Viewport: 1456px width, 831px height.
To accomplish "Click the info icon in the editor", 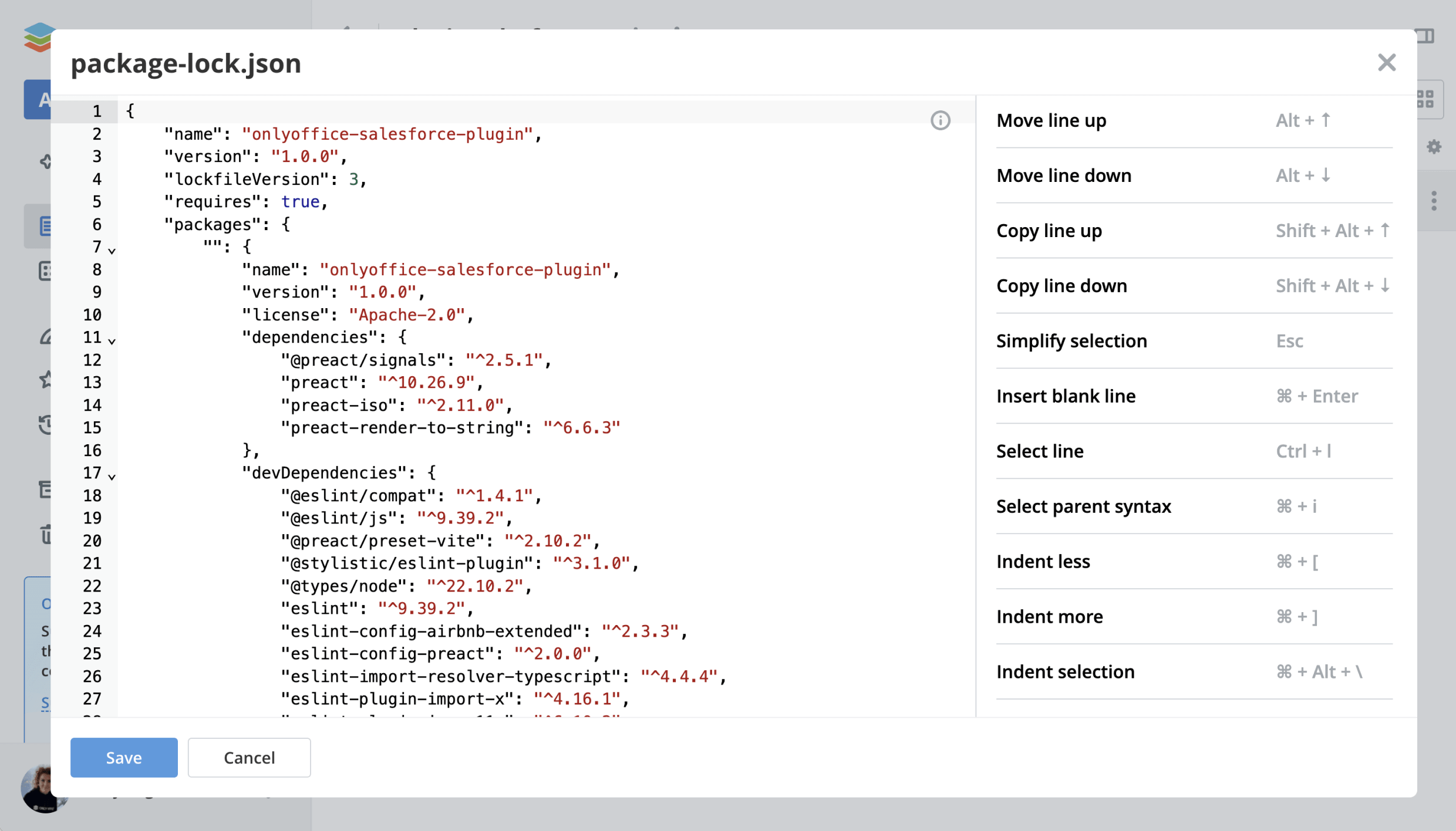I will click(940, 120).
